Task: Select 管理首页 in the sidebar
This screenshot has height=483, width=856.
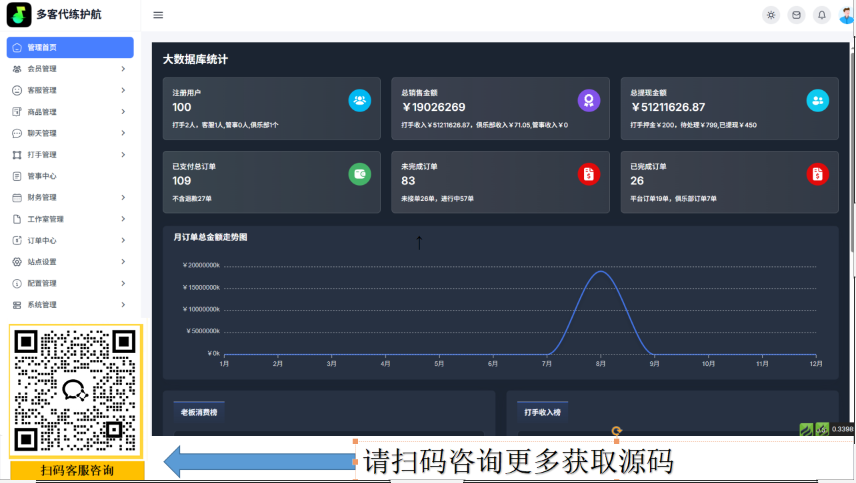Action: pyautogui.click(x=70, y=47)
